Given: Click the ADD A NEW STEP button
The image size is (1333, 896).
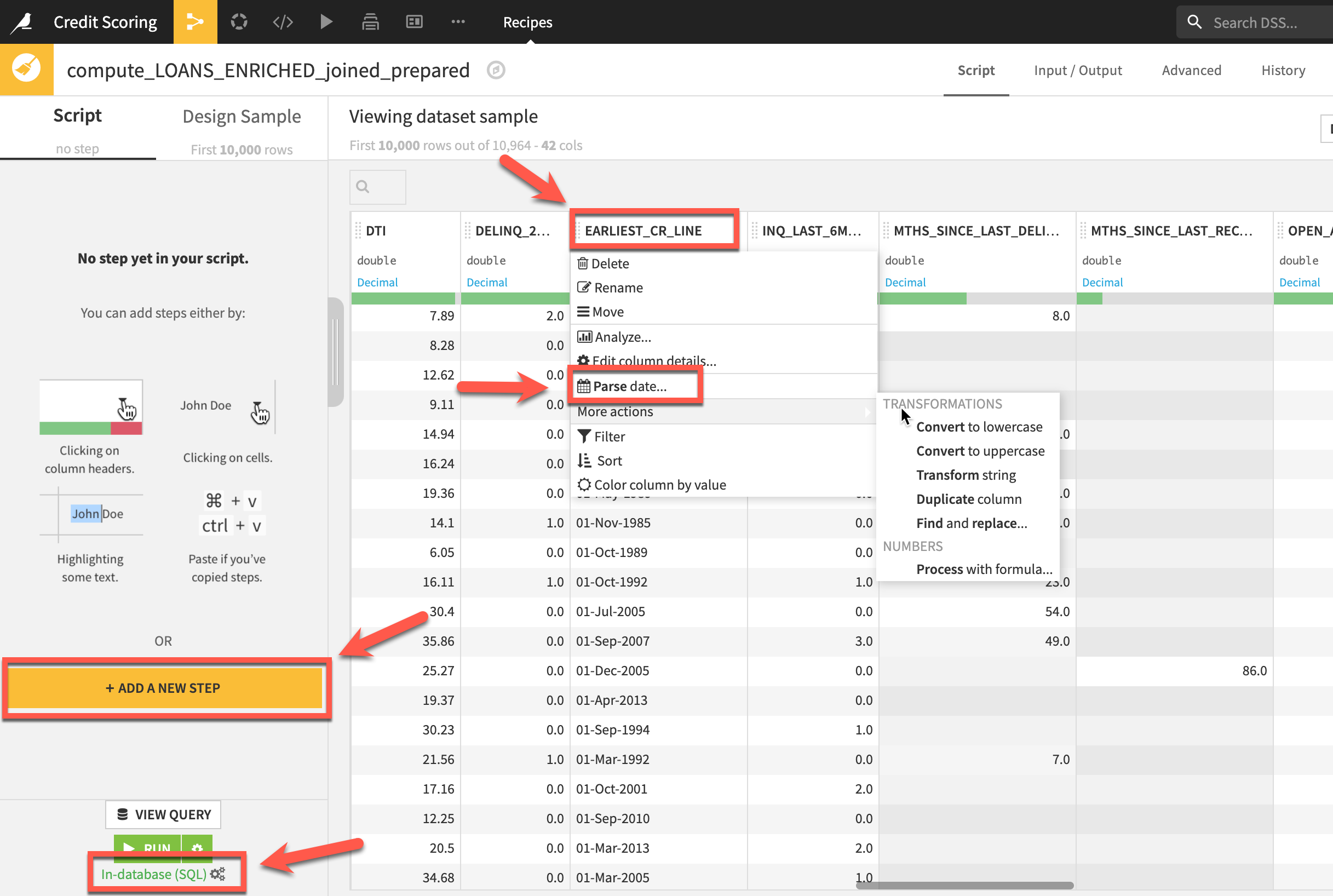Looking at the screenshot, I should click(163, 688).
